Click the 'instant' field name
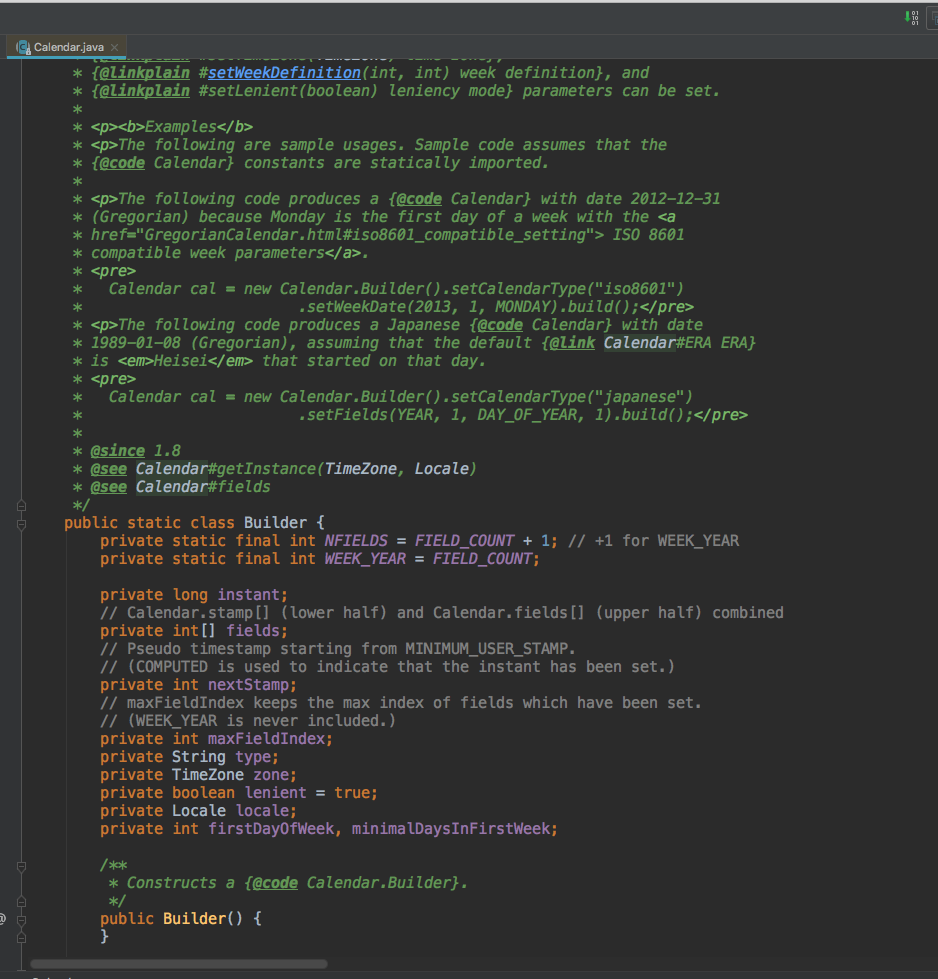938x979 pixels. coord(248,595)
